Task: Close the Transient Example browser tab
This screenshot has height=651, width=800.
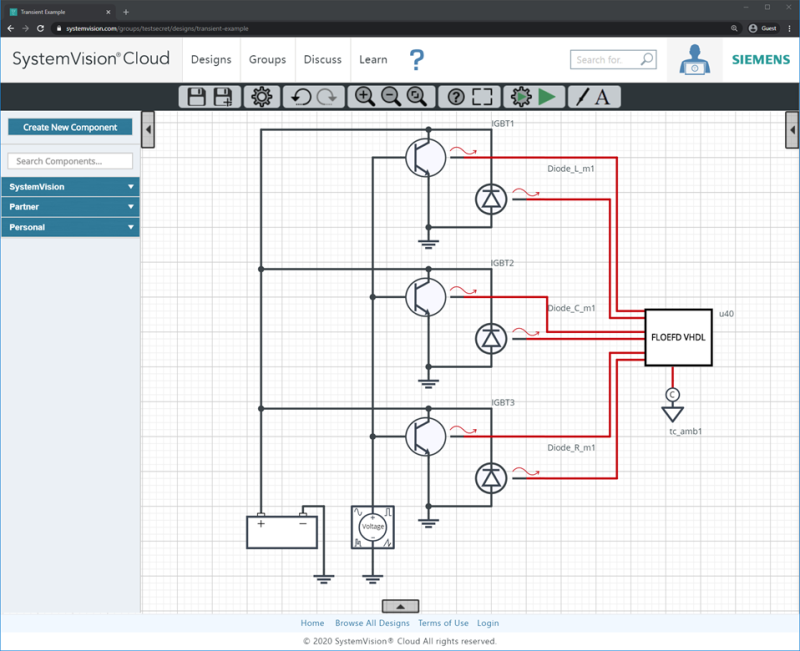Action: pos(108,12)
